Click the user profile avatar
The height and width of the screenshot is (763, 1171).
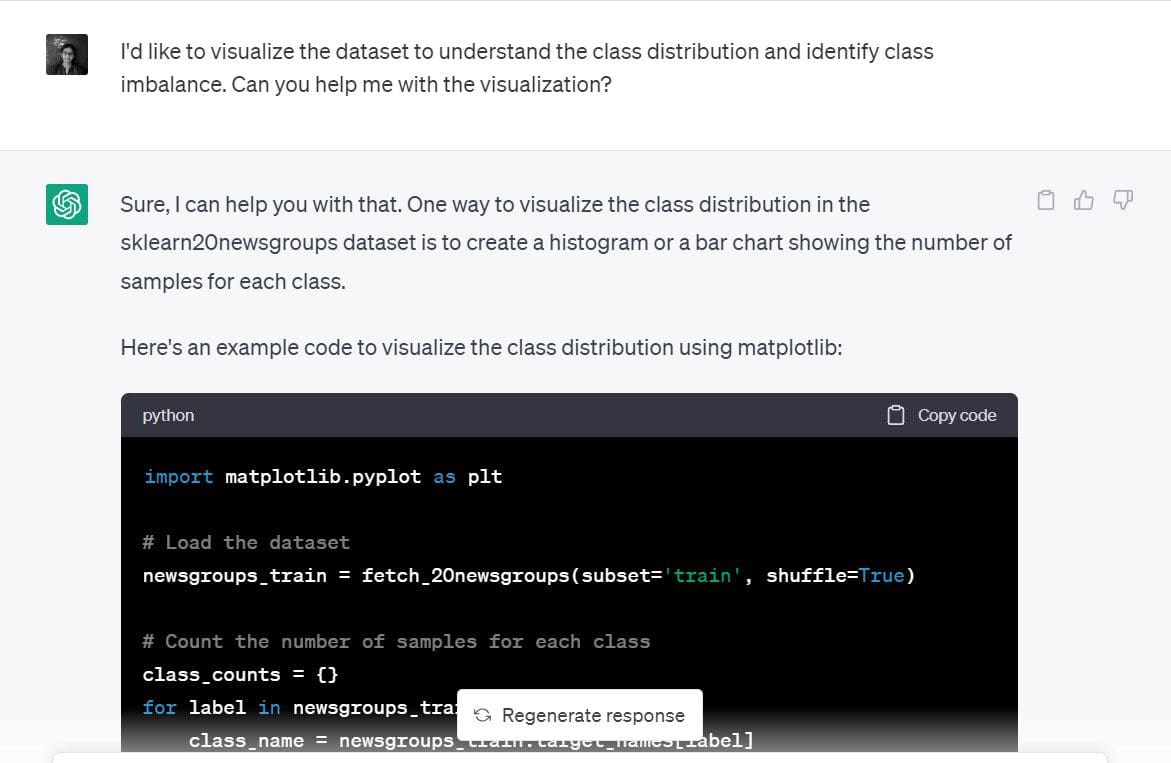[x=66, y=54]
